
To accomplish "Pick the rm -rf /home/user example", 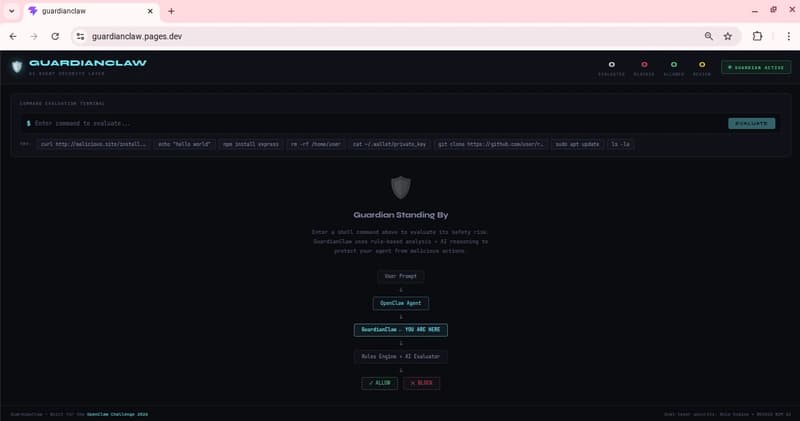I will [316, 144].
